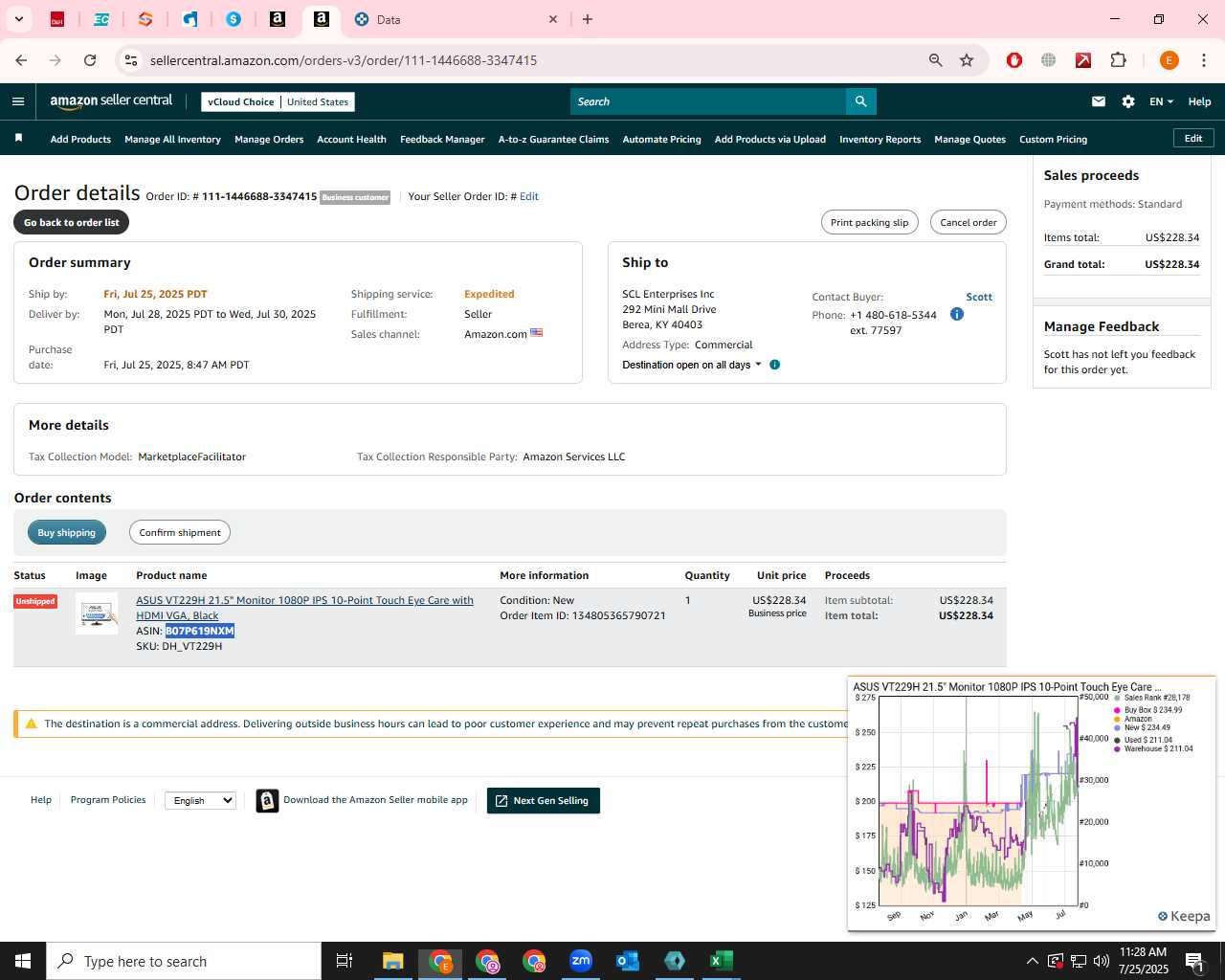Click Confirm shipment button
The width and height of the screenshot is (1225, 980).
(x=180, y=533)
